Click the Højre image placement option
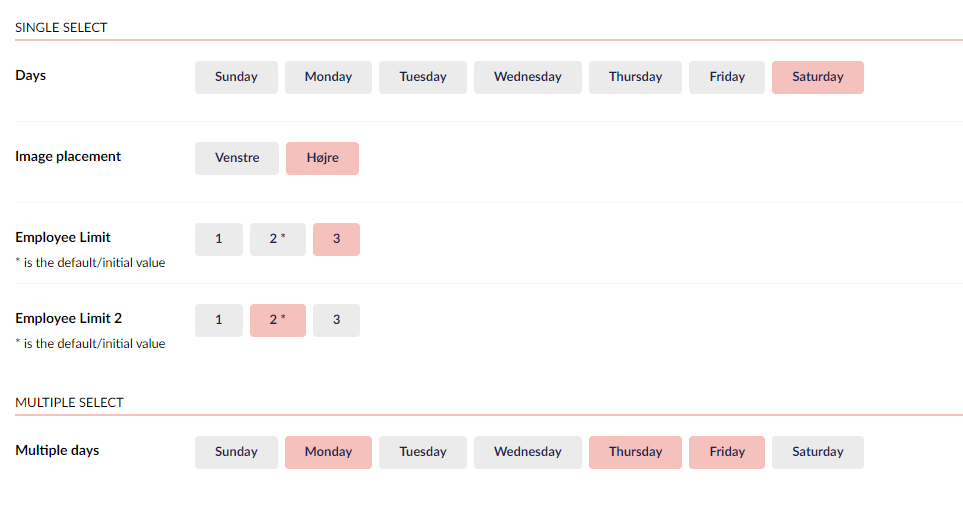Viewport: 963px width, 515px height. point(322,158)
